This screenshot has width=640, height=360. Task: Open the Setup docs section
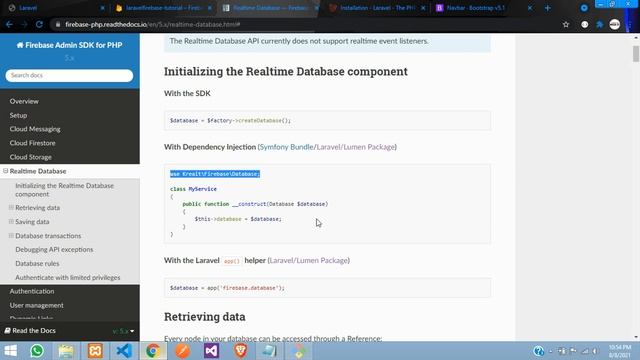pyautogui.click(x=18, y=115)
